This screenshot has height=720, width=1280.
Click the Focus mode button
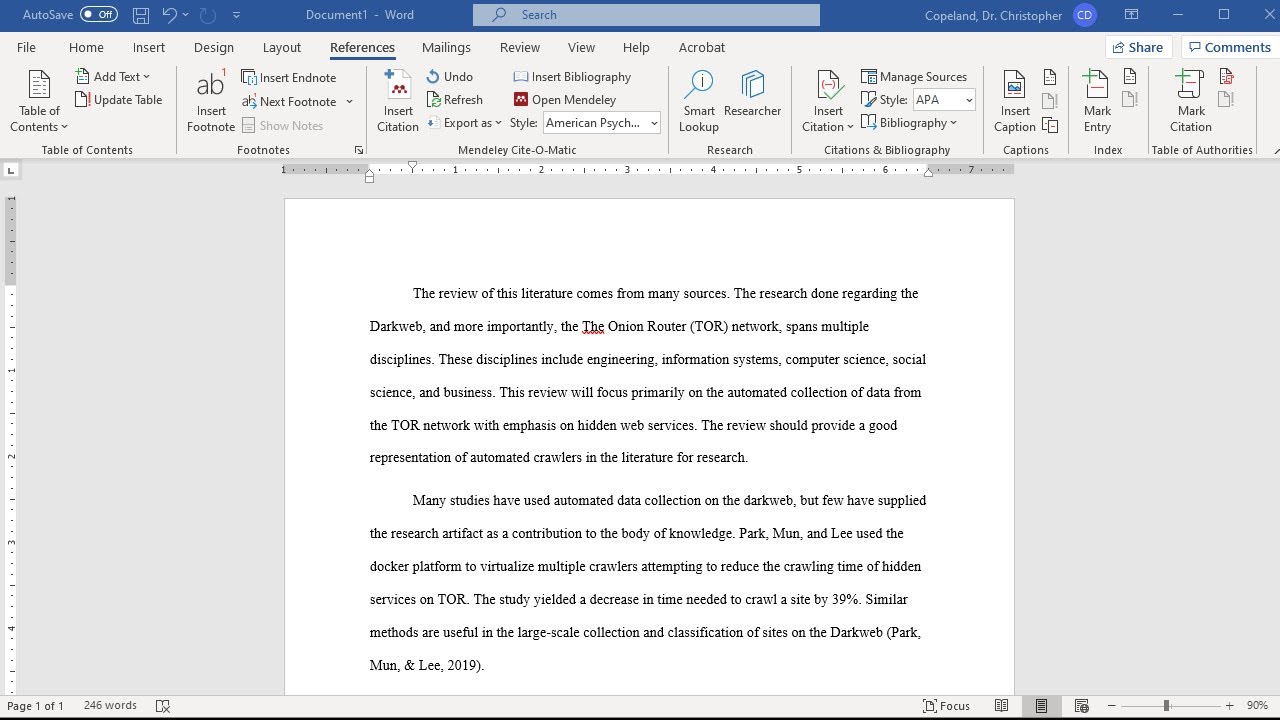pos(946,706)
